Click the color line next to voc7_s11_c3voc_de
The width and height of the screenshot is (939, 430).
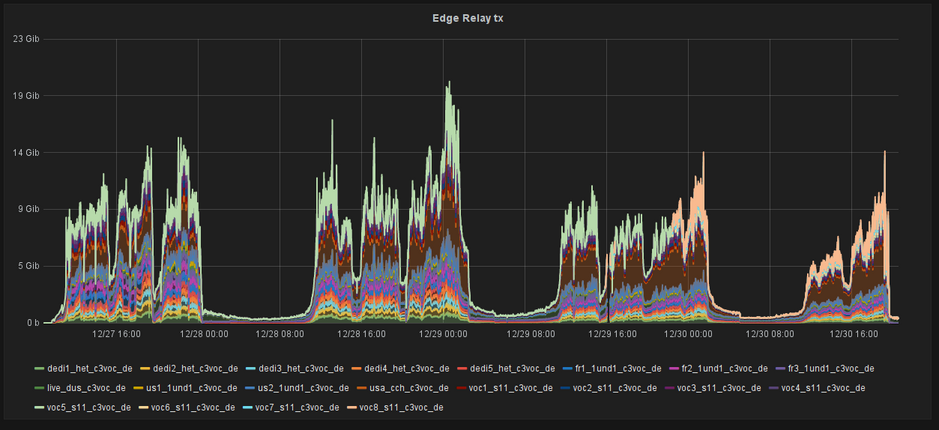(247, 407)
